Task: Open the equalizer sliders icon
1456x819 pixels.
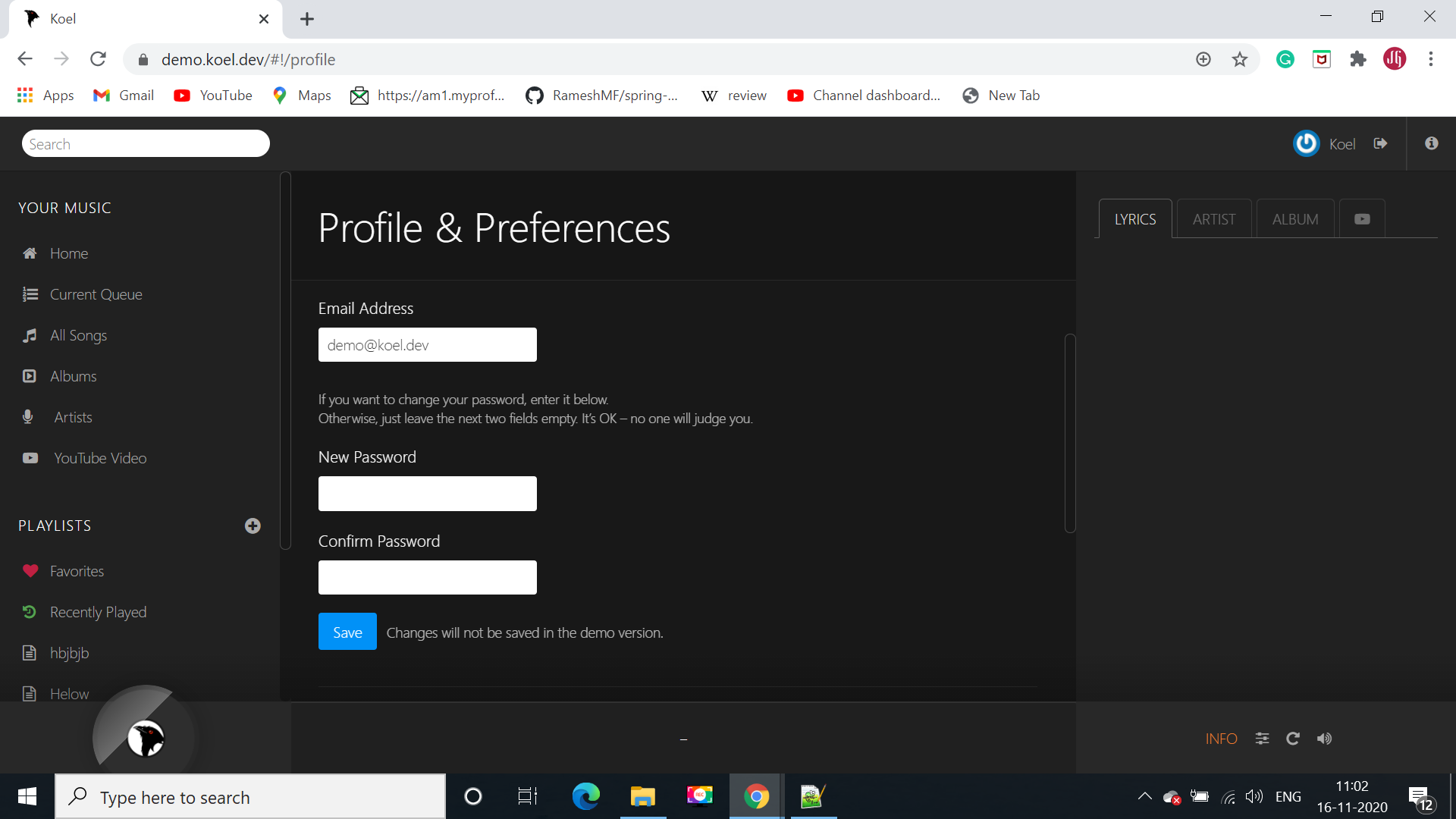Action: coord(1262,739)
